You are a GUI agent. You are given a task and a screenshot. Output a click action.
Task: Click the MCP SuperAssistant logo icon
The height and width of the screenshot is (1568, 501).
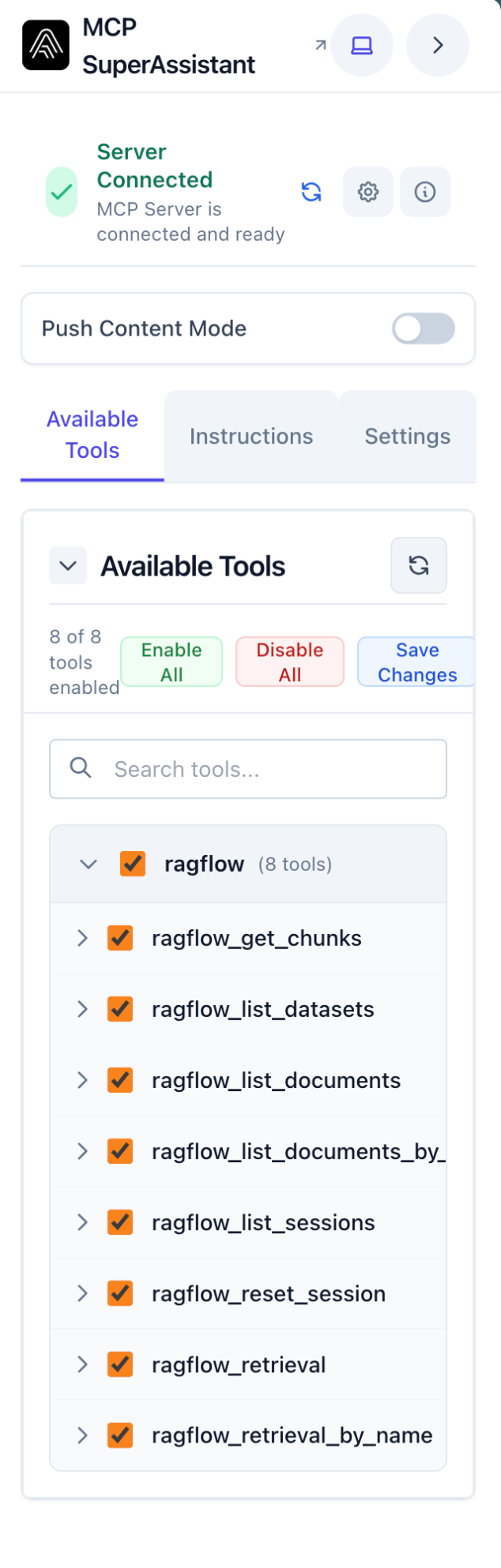pyautogui.click(x=46, y=46)
